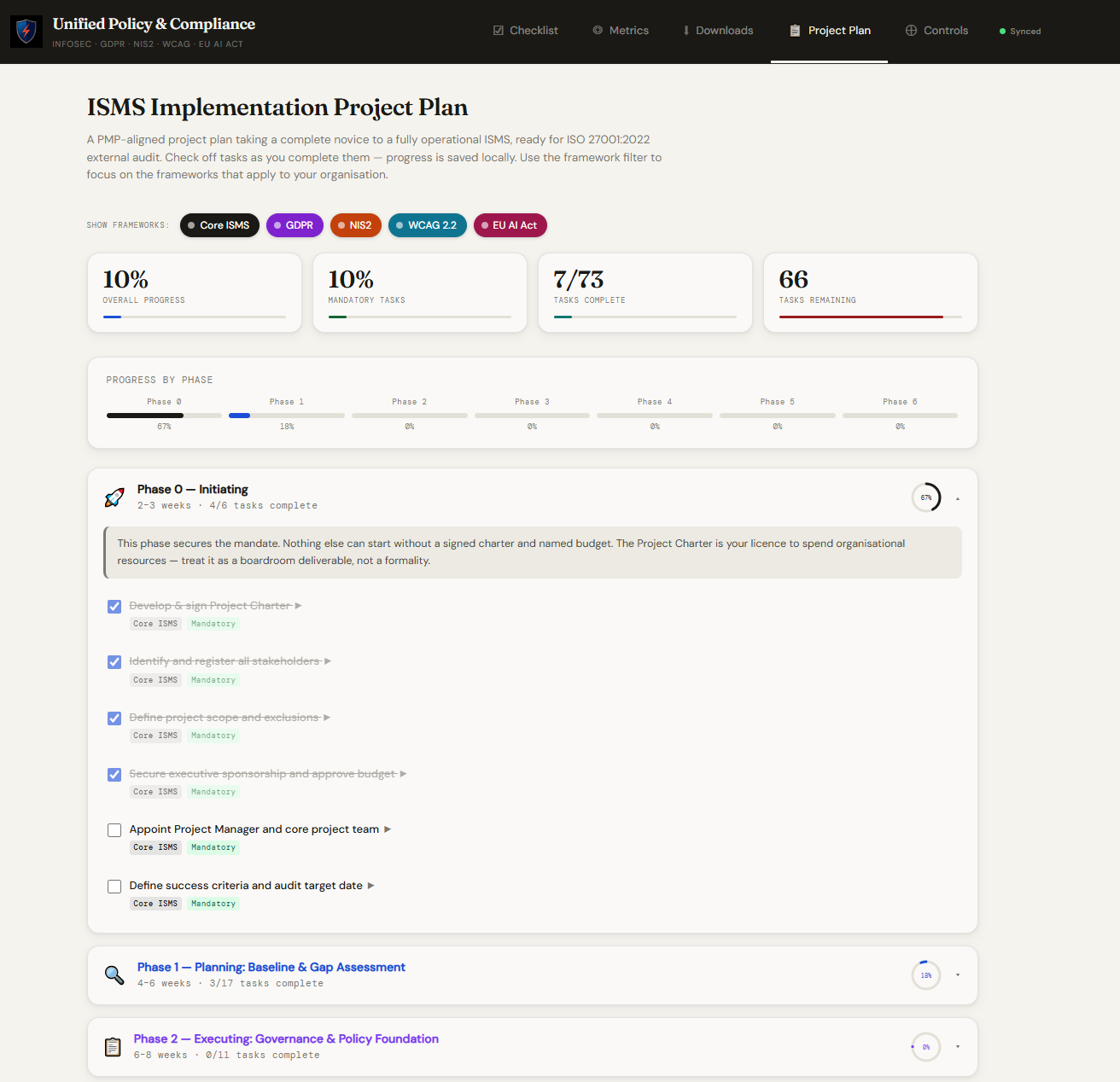Click the Phase 0 — Initiating heading
The width and height of the screenshot is (1120, 1082).
point(193,490)
